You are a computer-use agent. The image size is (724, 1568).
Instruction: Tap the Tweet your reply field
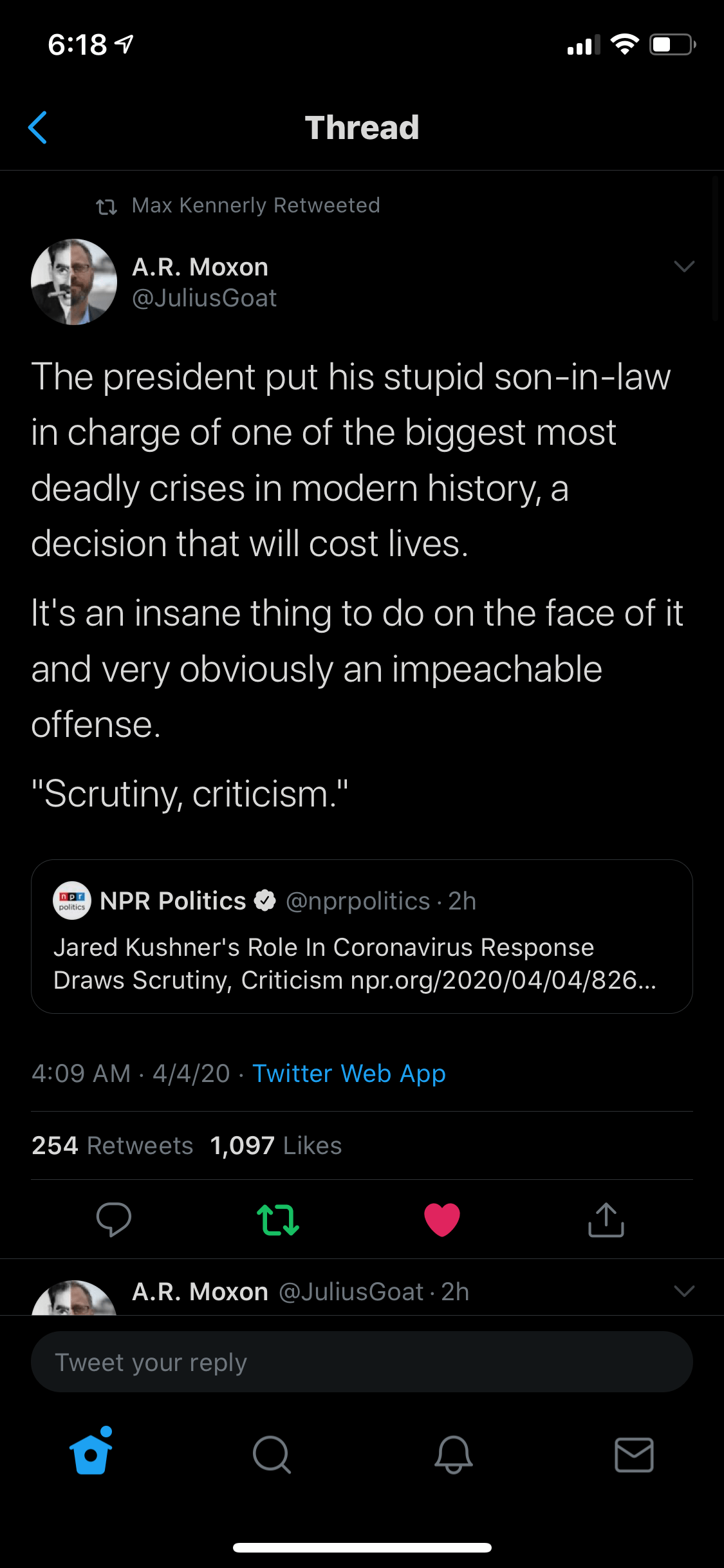362,1362
